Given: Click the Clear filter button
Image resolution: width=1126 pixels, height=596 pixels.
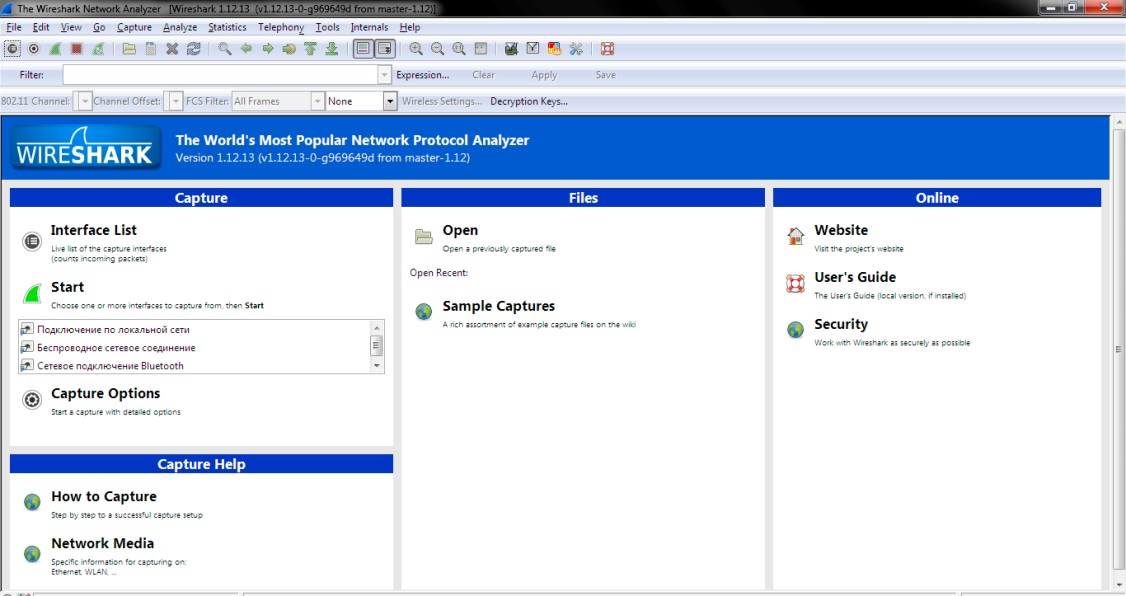Looking at the screenshot, I should point(483,75).
